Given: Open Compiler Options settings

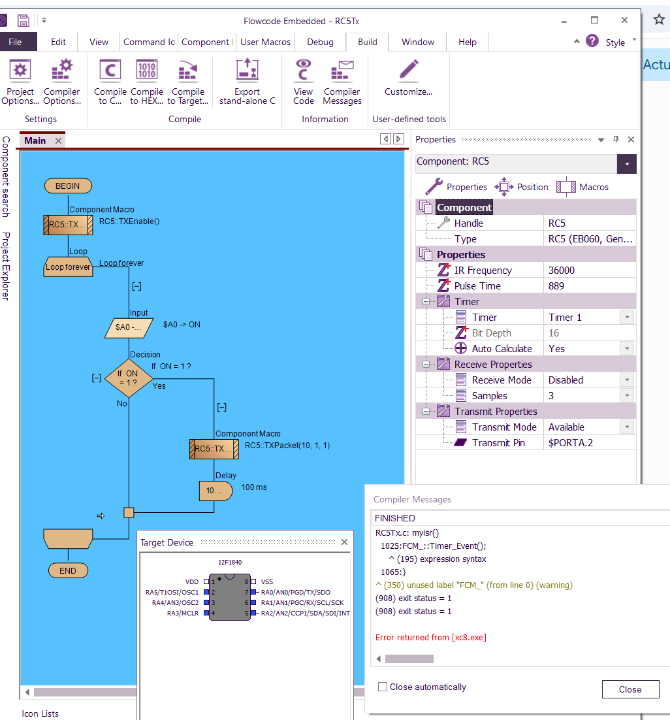Looking at the screenshot, I should pyautogui.click(x=62, y=82).
